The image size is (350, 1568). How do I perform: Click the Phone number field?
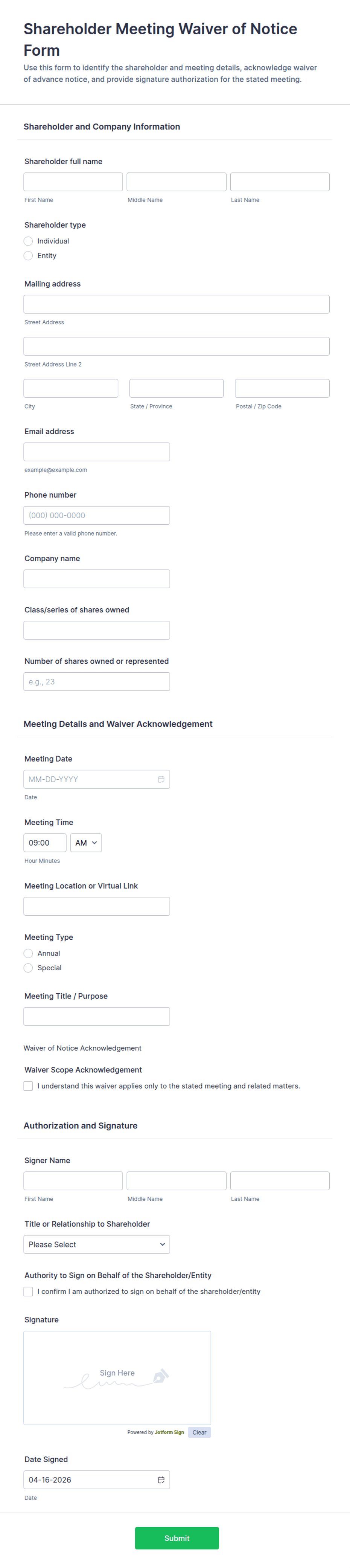coord(97,516)
